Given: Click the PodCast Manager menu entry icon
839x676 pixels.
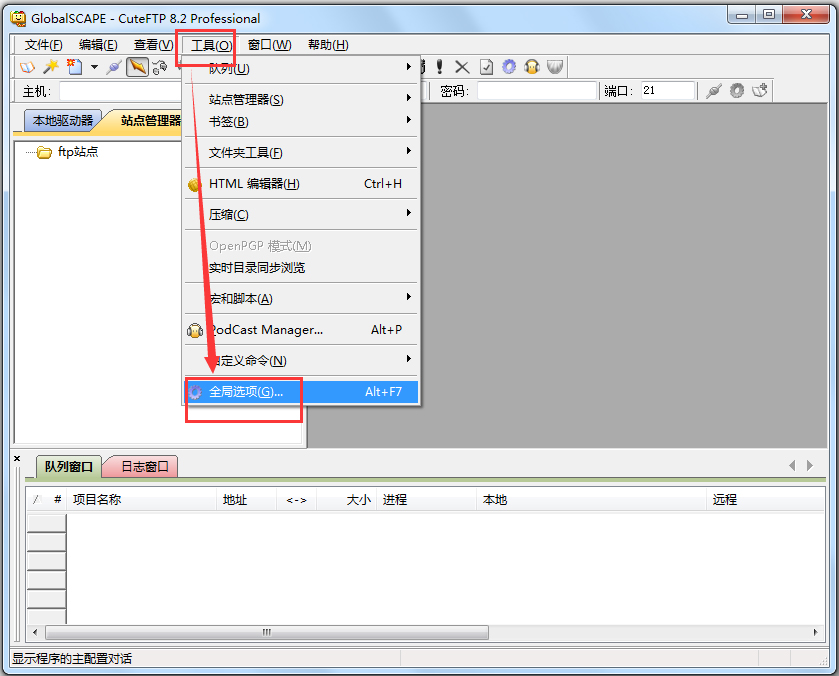Looking at the screenshot, I should [x=195, y=330].
